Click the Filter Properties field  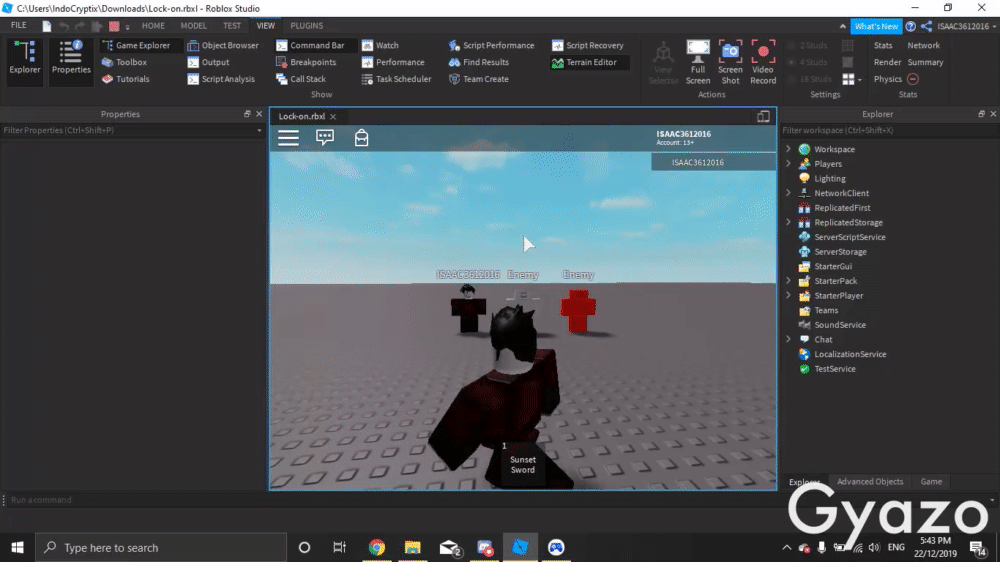pyautogui.click(x=131, y=130)
